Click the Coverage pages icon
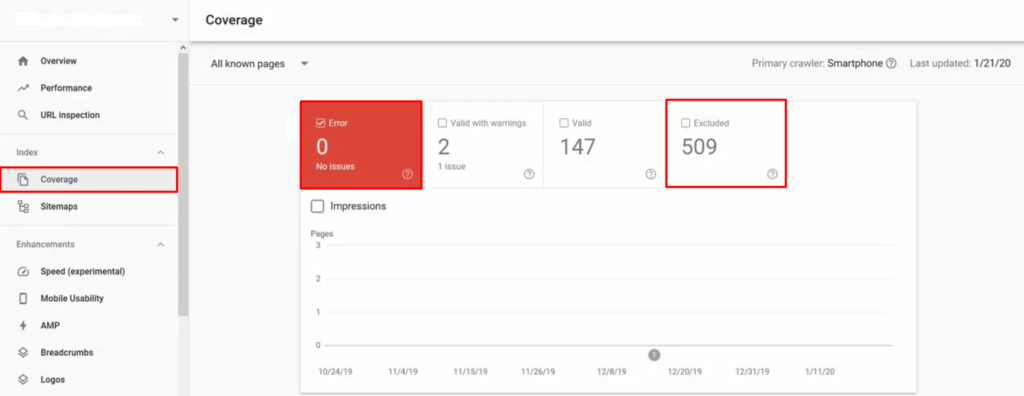This screenshot has height=396, width=1024. coord(23,179)
